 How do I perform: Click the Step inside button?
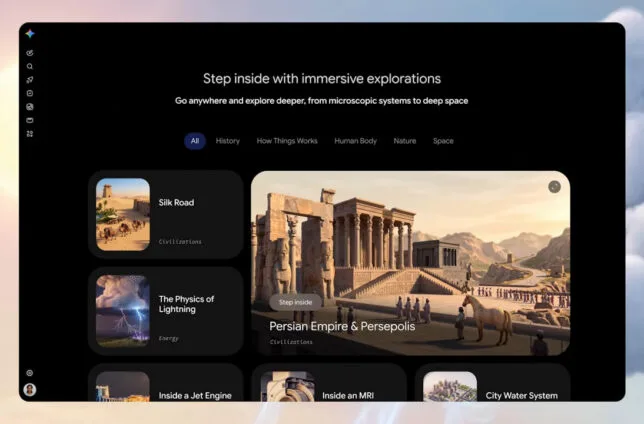pos(295,302)
